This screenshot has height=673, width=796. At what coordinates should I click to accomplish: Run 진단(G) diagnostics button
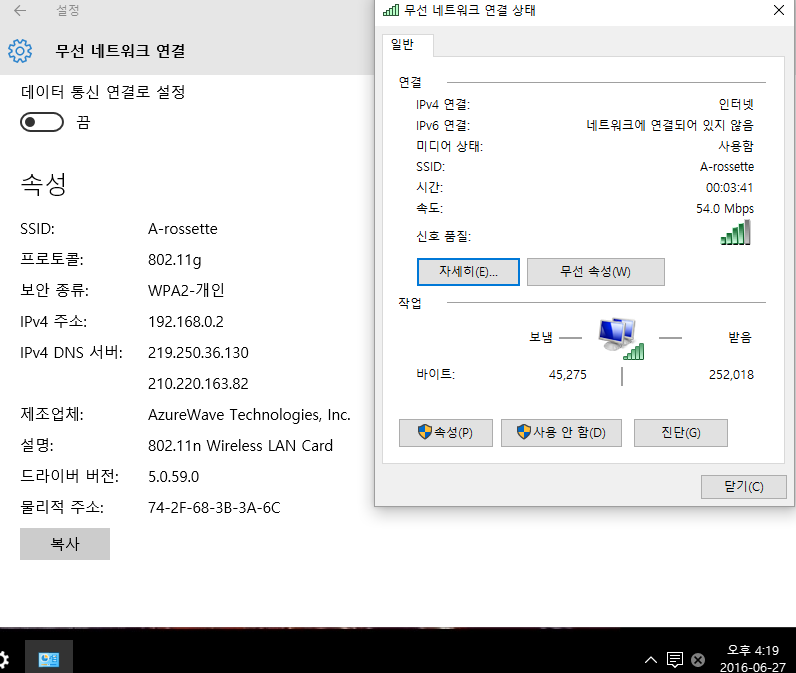tap(681, 433)
